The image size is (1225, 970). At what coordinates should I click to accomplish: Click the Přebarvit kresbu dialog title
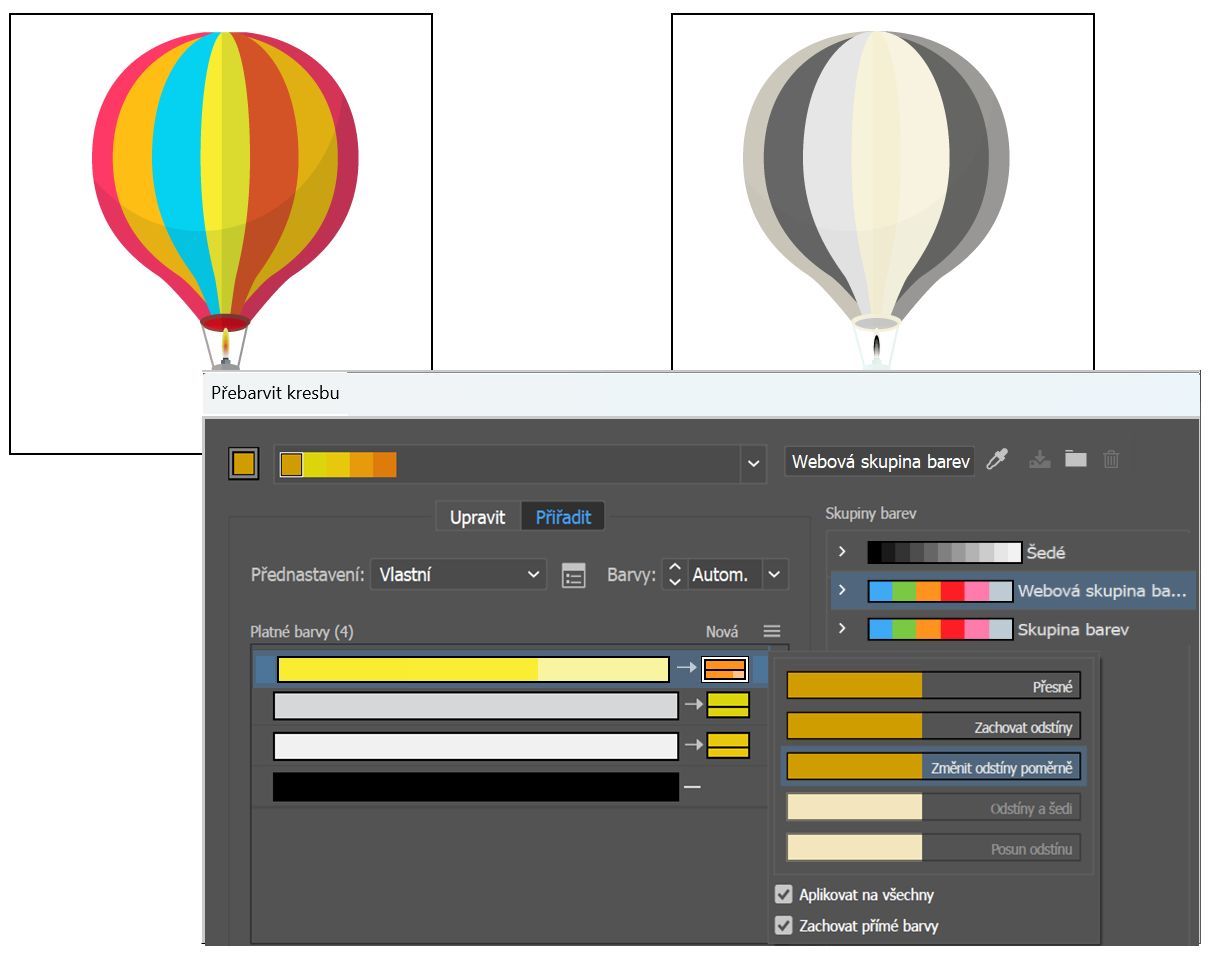click(275, 393)
